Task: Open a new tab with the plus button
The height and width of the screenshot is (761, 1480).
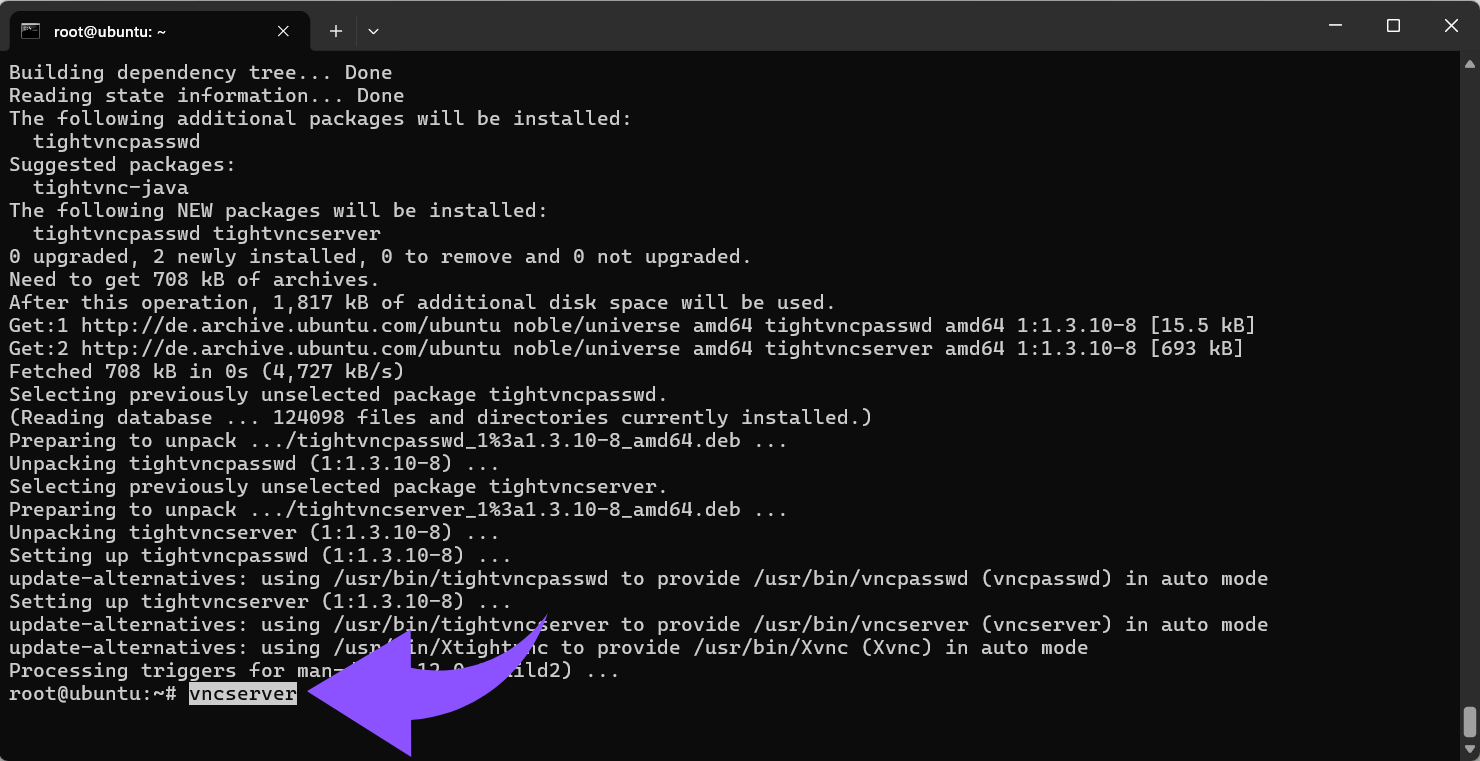Action: coord(336,31)
